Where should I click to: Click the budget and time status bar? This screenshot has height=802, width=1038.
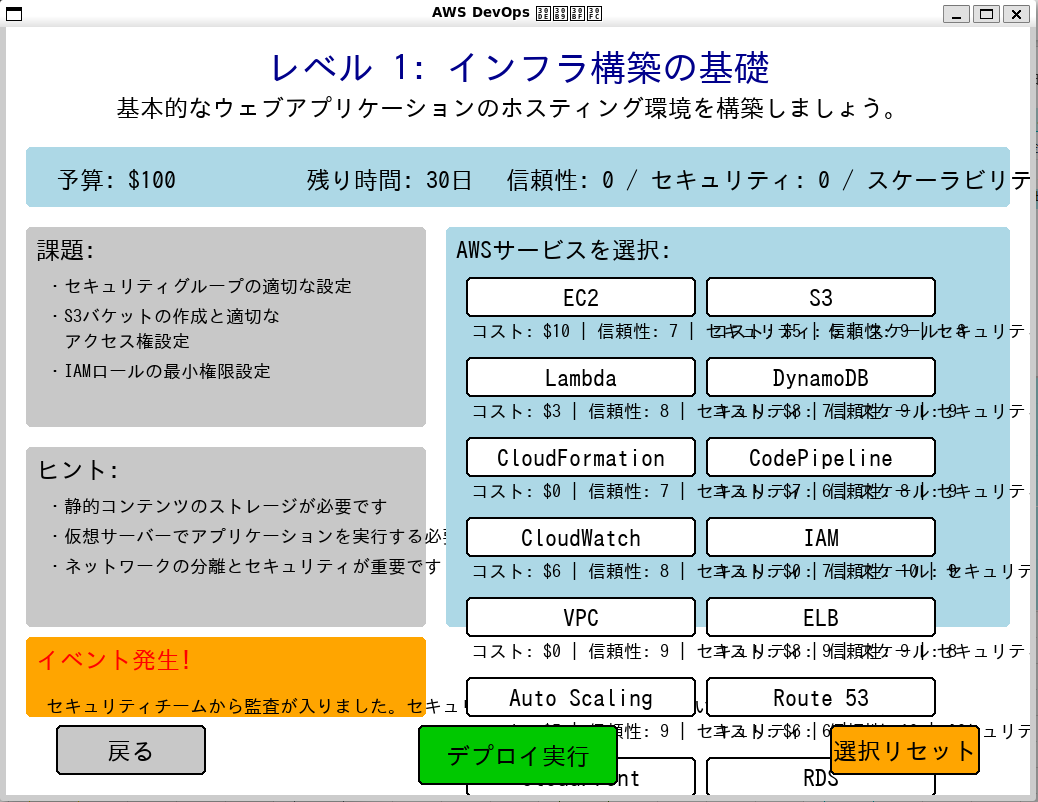coord(520,177)
